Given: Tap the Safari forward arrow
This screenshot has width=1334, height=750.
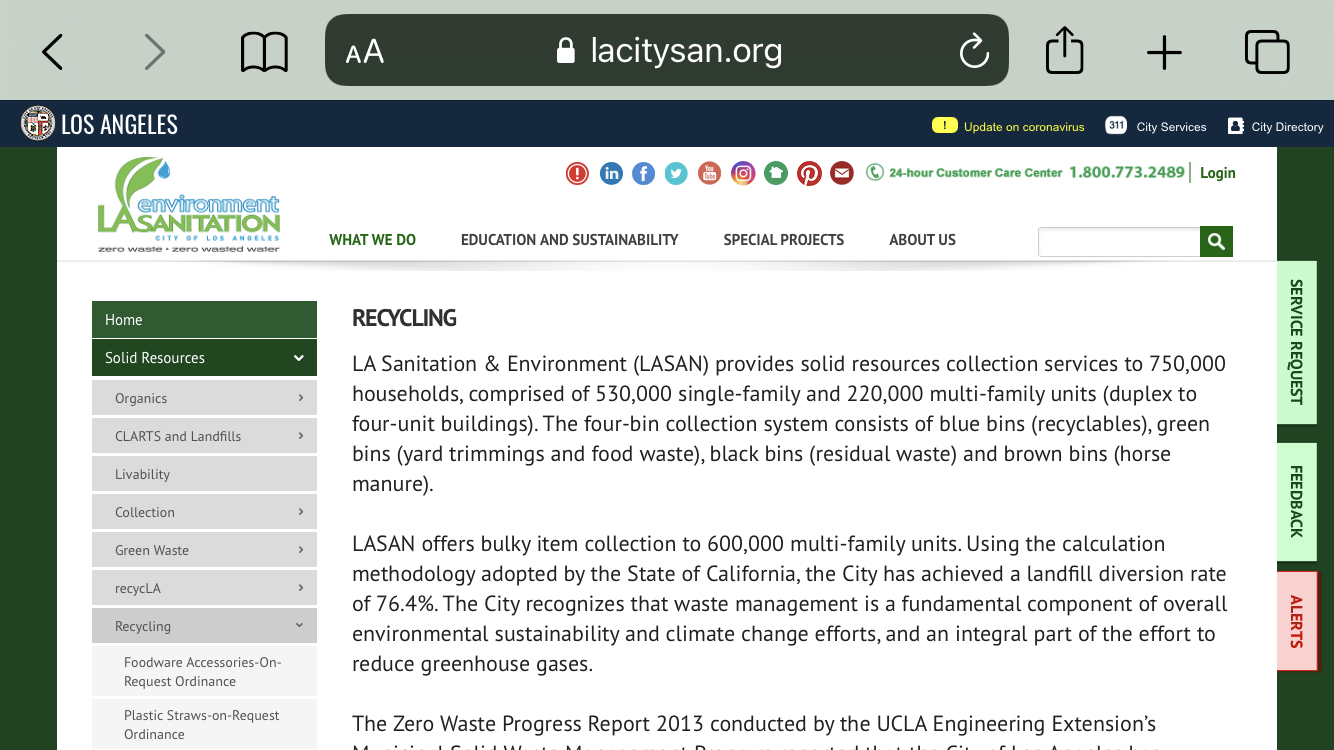Looking at the screenshot, I should 154,52.
